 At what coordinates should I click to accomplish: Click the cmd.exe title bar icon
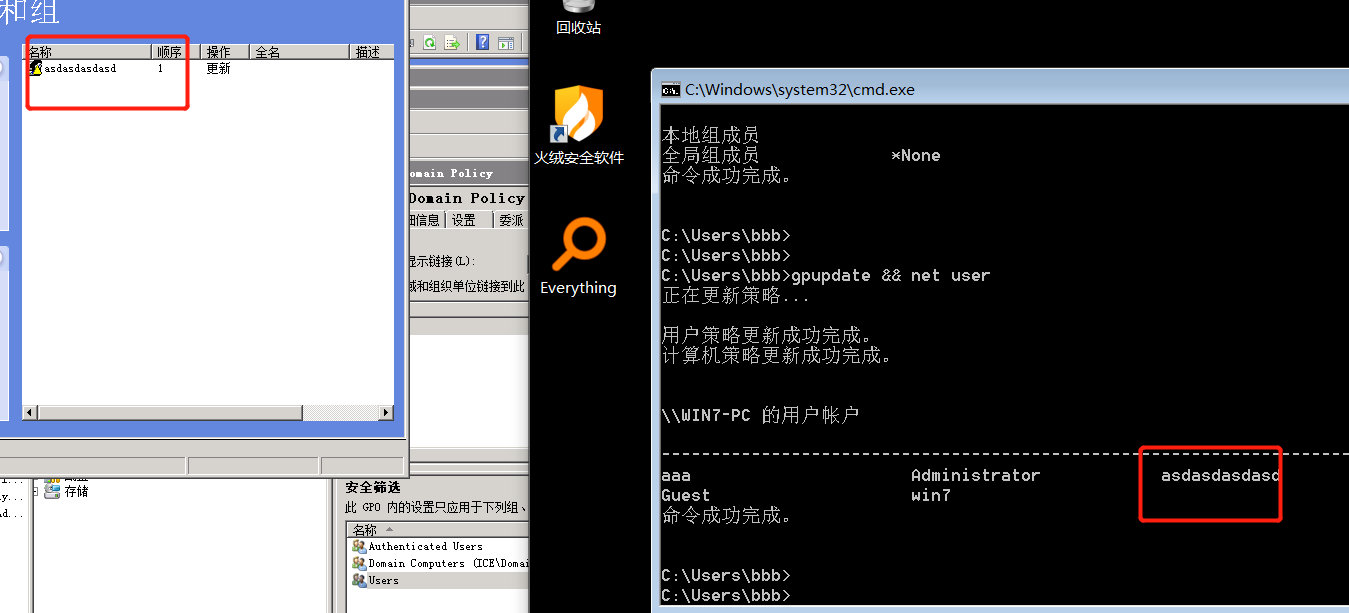[670, 89]
